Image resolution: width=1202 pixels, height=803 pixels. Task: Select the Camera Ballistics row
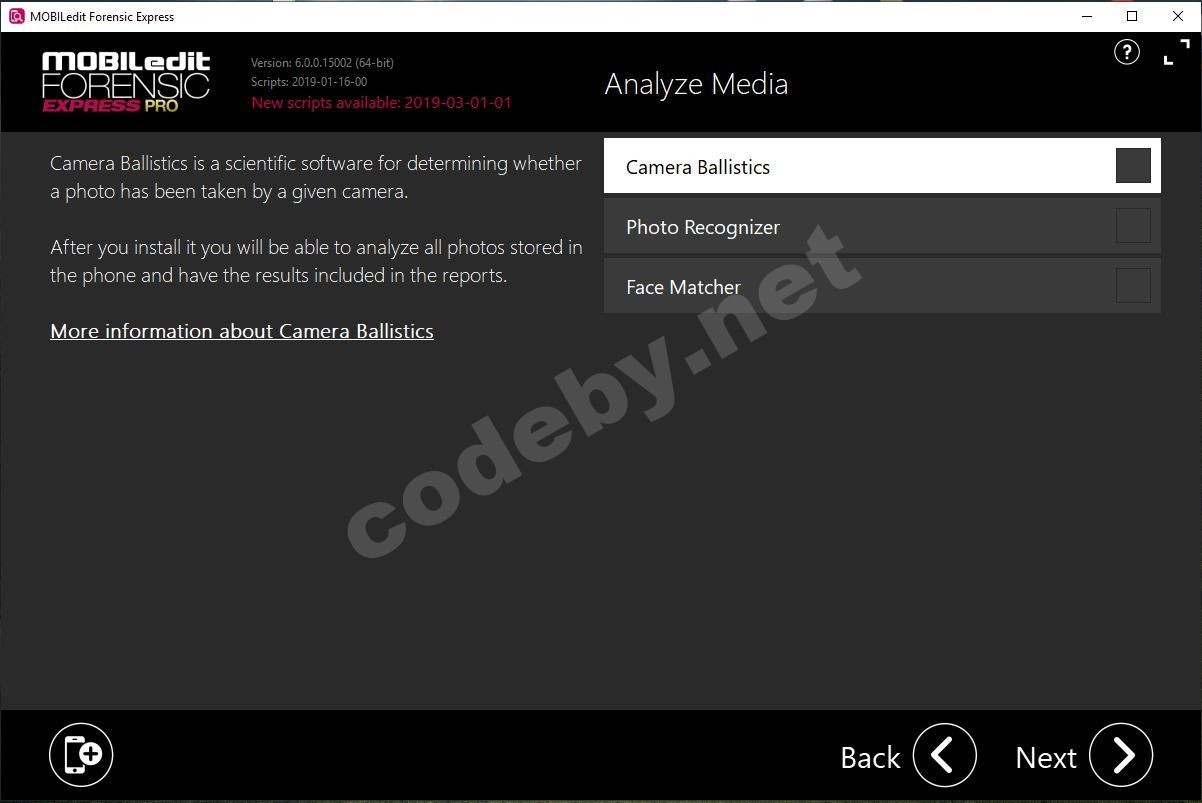[882, 166]
